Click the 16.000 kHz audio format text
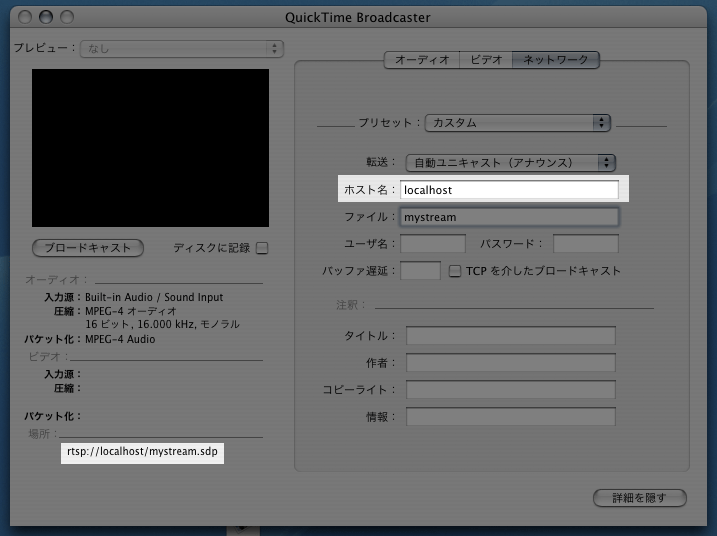 point(162,324)
